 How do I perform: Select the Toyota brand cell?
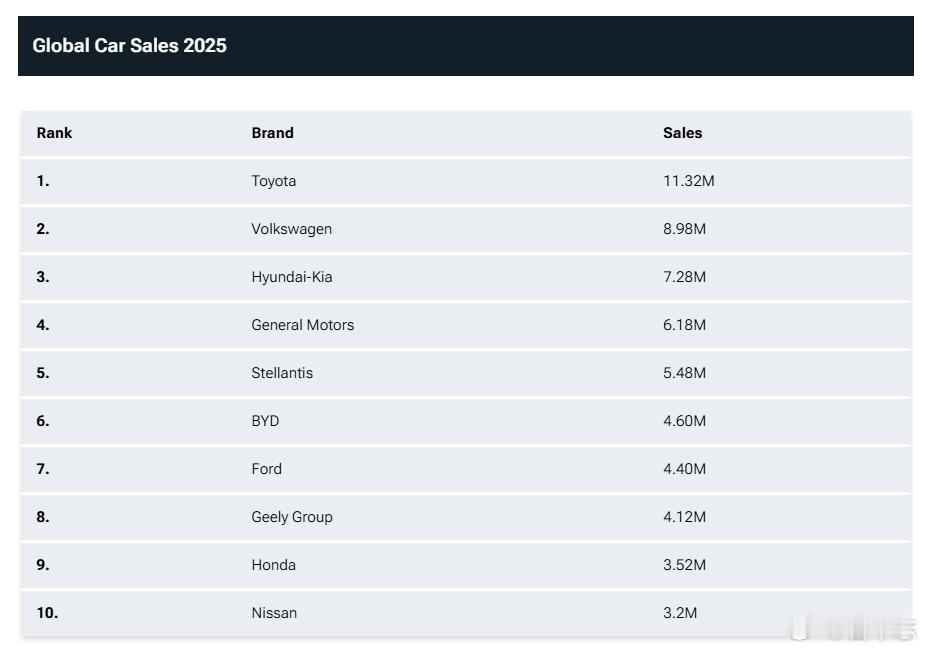(273, 181)
